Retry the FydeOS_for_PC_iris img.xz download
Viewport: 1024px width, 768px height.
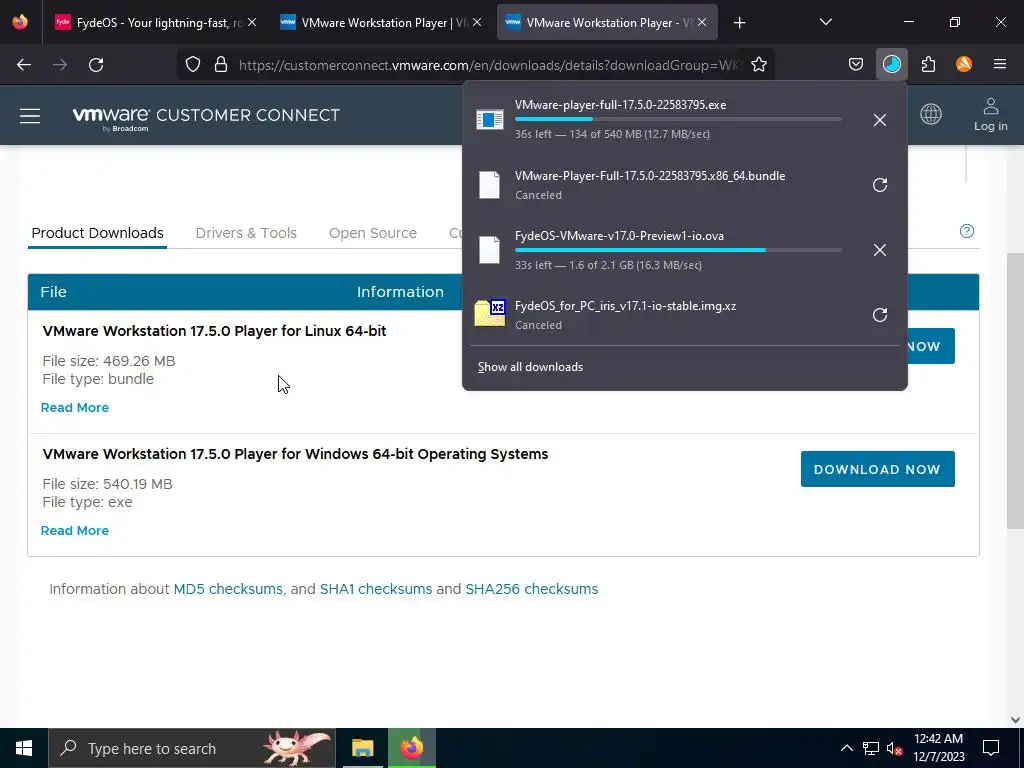point(880,315)
